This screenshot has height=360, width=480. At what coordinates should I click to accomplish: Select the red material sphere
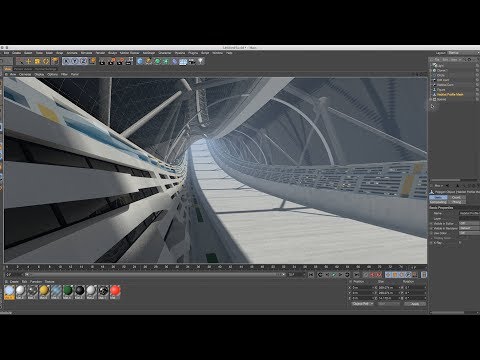click(x=115, y=291)
